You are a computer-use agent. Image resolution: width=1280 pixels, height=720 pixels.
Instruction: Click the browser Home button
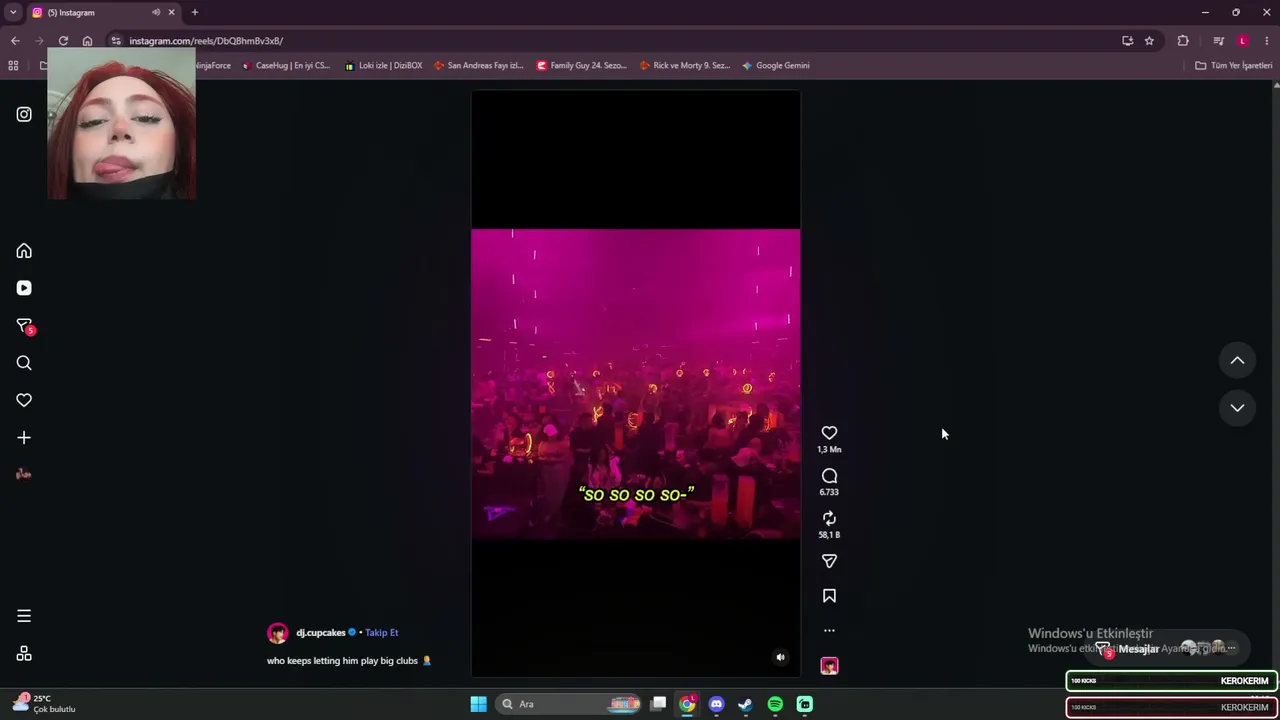(x=87, y=41)
